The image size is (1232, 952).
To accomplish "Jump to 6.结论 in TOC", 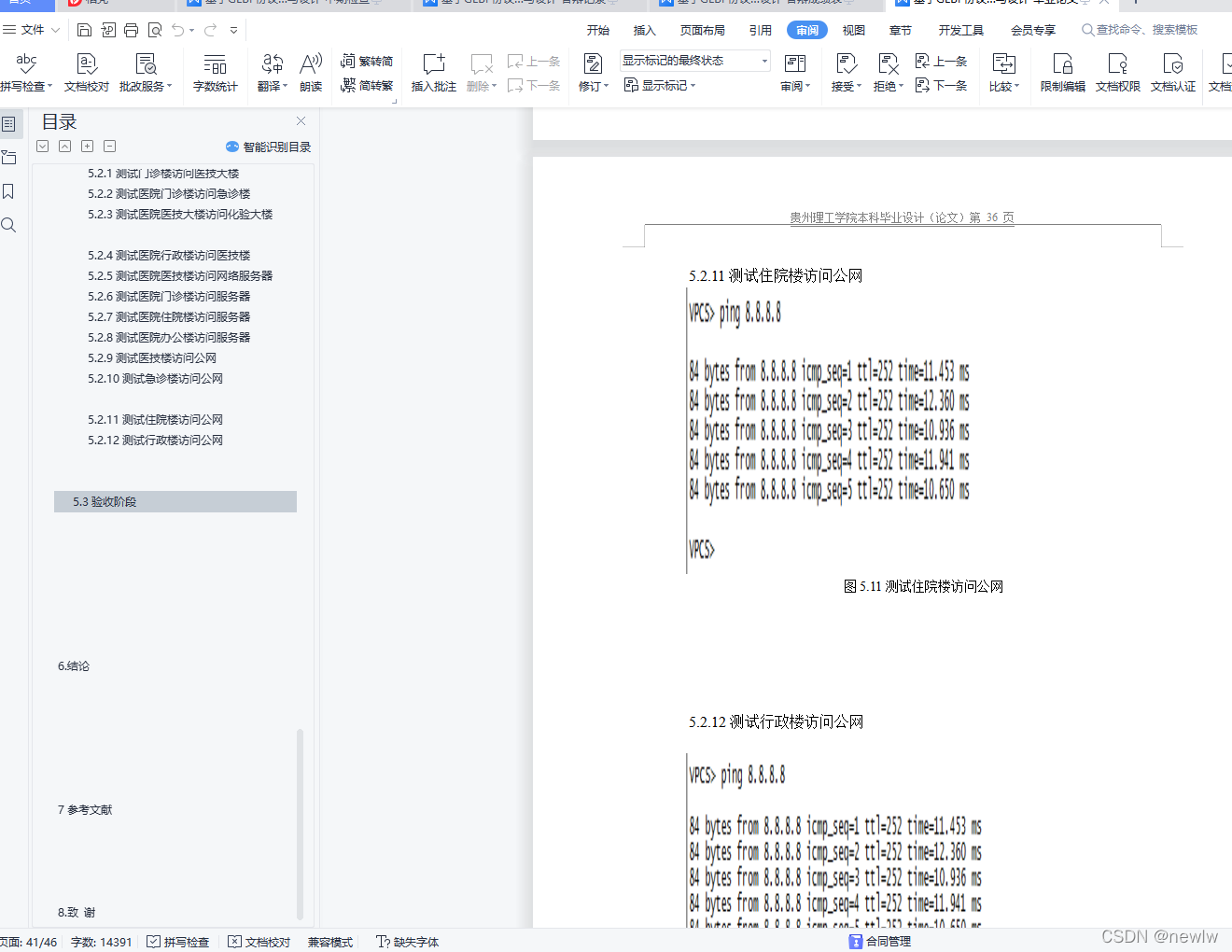I will coord(74,666).
